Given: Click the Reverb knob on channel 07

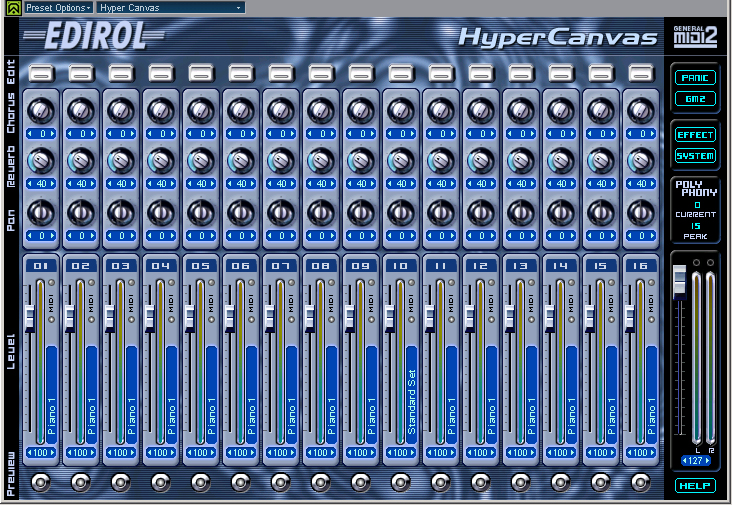Looking at the screenshot, I should point(281,161).
